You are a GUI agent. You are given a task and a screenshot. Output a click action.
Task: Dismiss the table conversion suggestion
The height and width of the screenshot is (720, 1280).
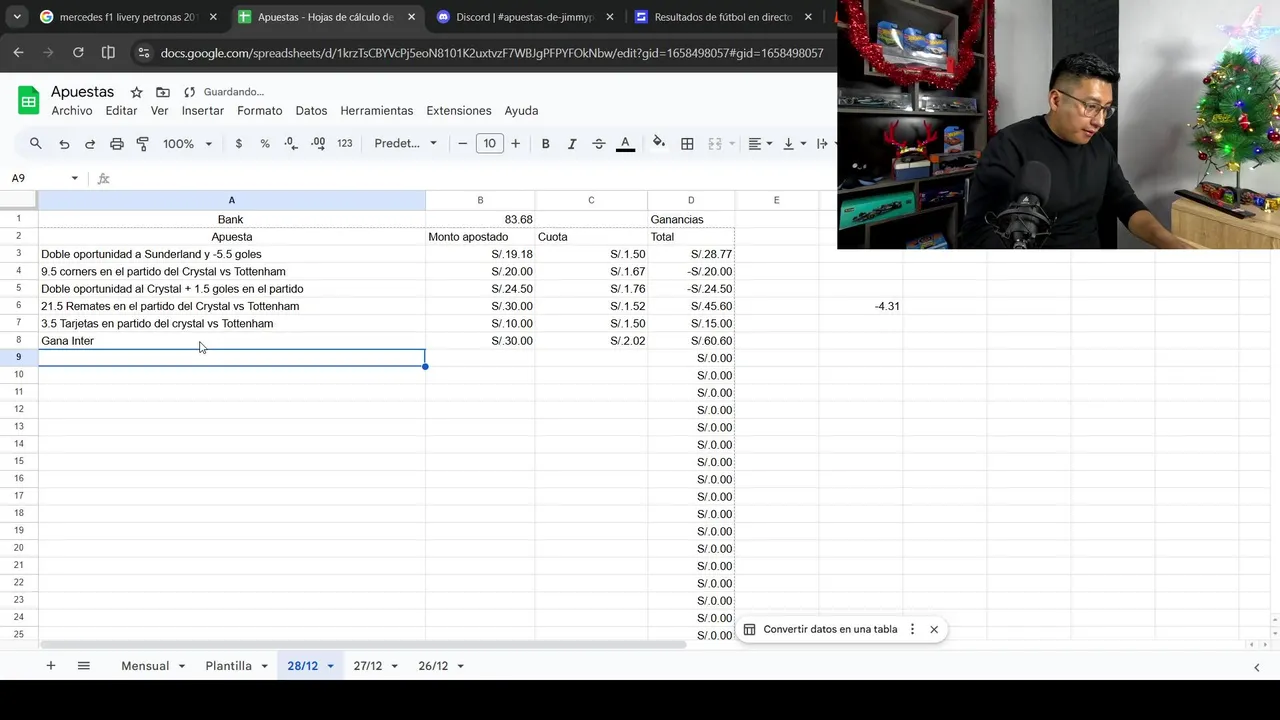click(x=934, y=630)
